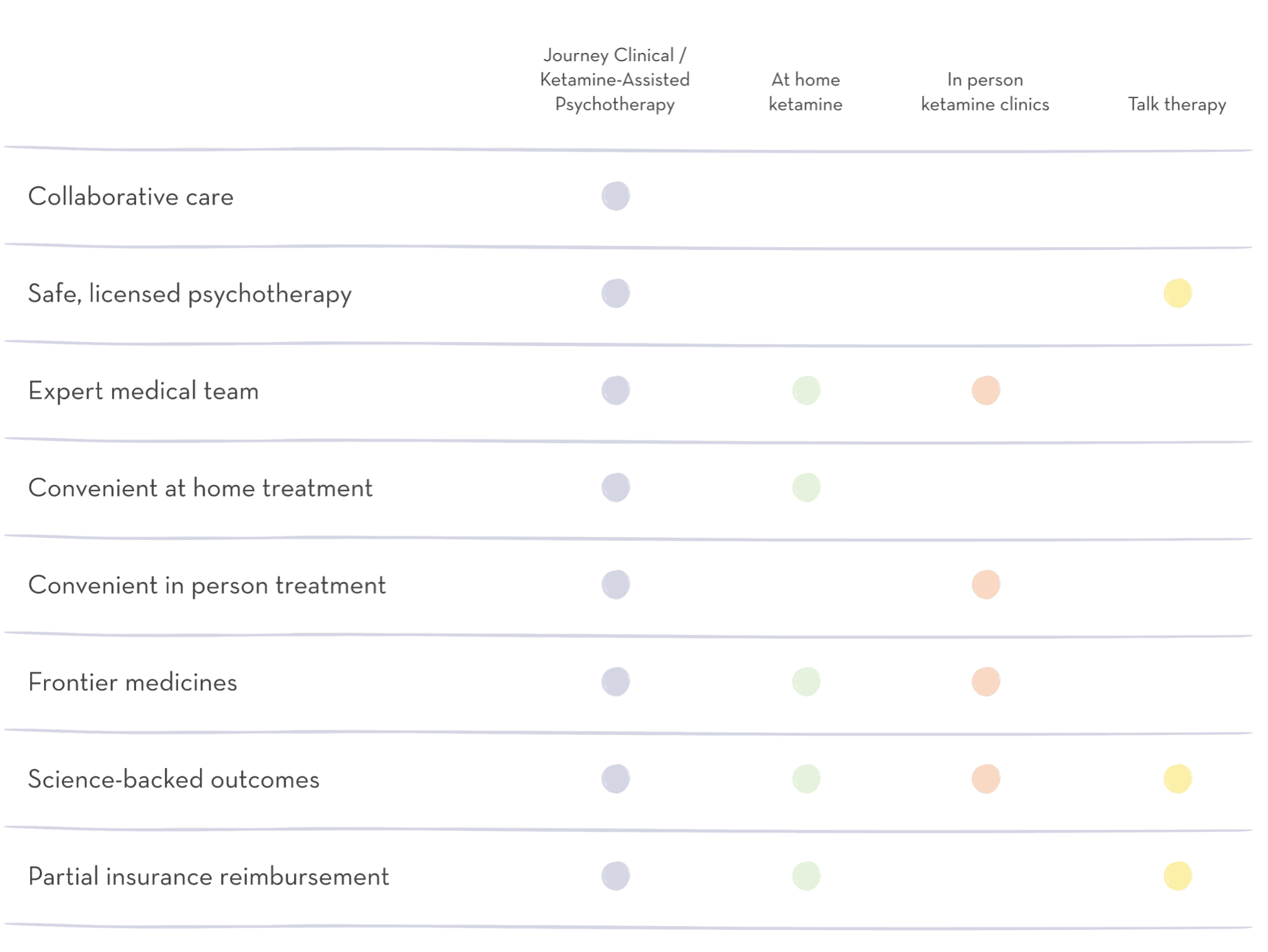Click the Frontier medicines row label
Image resolution: width=1268 pixels, height=952 pixels.
(133, 683)
